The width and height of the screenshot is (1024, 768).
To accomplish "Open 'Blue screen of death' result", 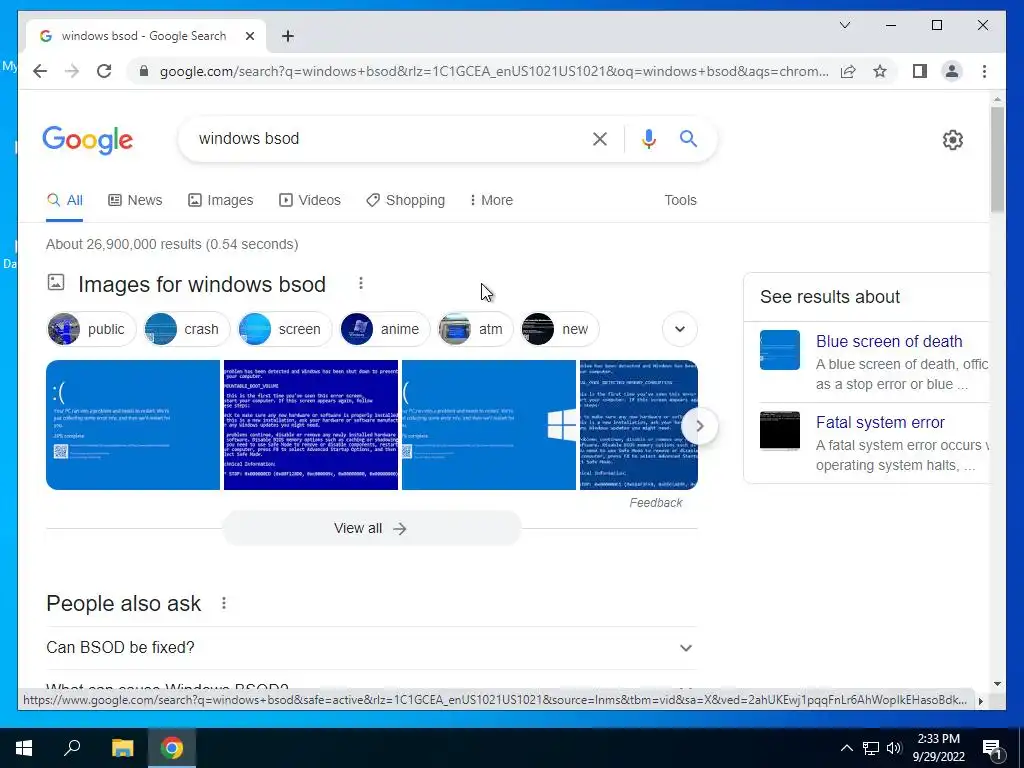I will click(889, 342).
